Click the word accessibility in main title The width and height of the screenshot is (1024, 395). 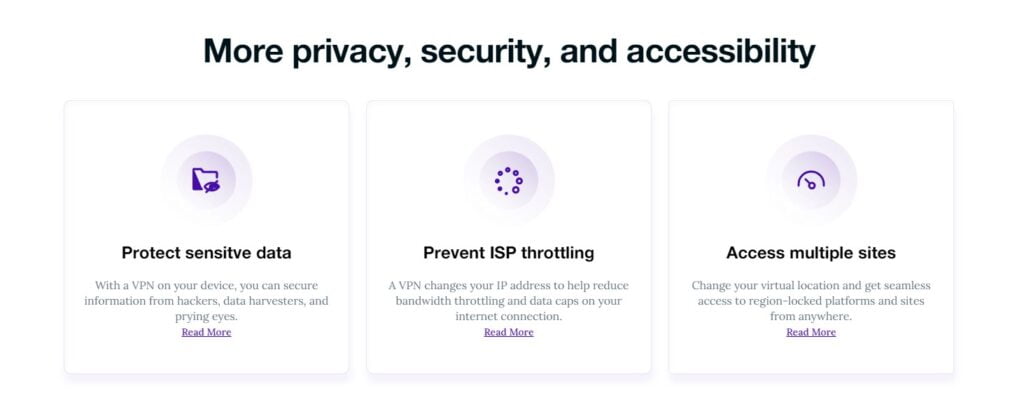point(720,52)
